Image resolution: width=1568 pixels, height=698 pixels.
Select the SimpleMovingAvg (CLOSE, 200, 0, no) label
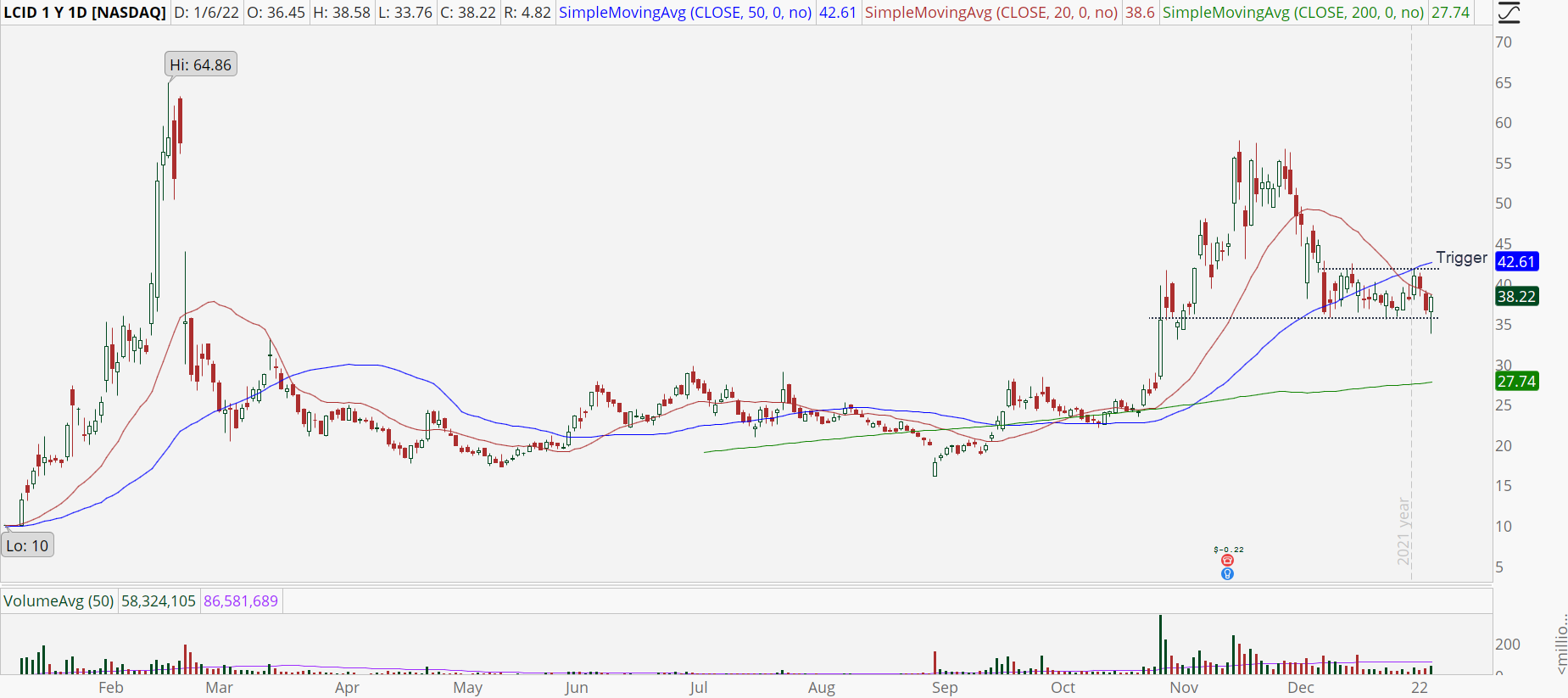click(1293, 13)
